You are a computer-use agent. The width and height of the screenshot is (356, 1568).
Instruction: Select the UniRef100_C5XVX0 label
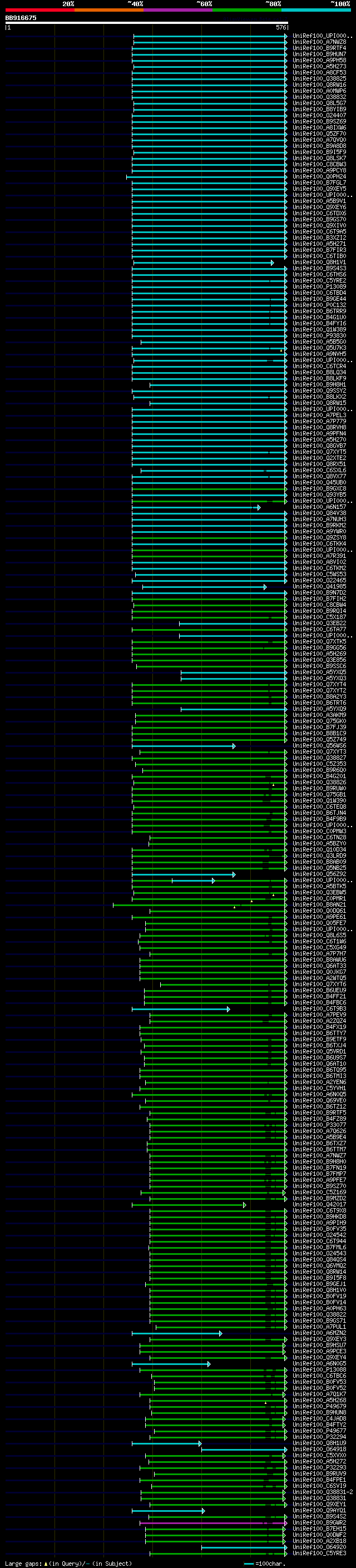coord(319,1455)
